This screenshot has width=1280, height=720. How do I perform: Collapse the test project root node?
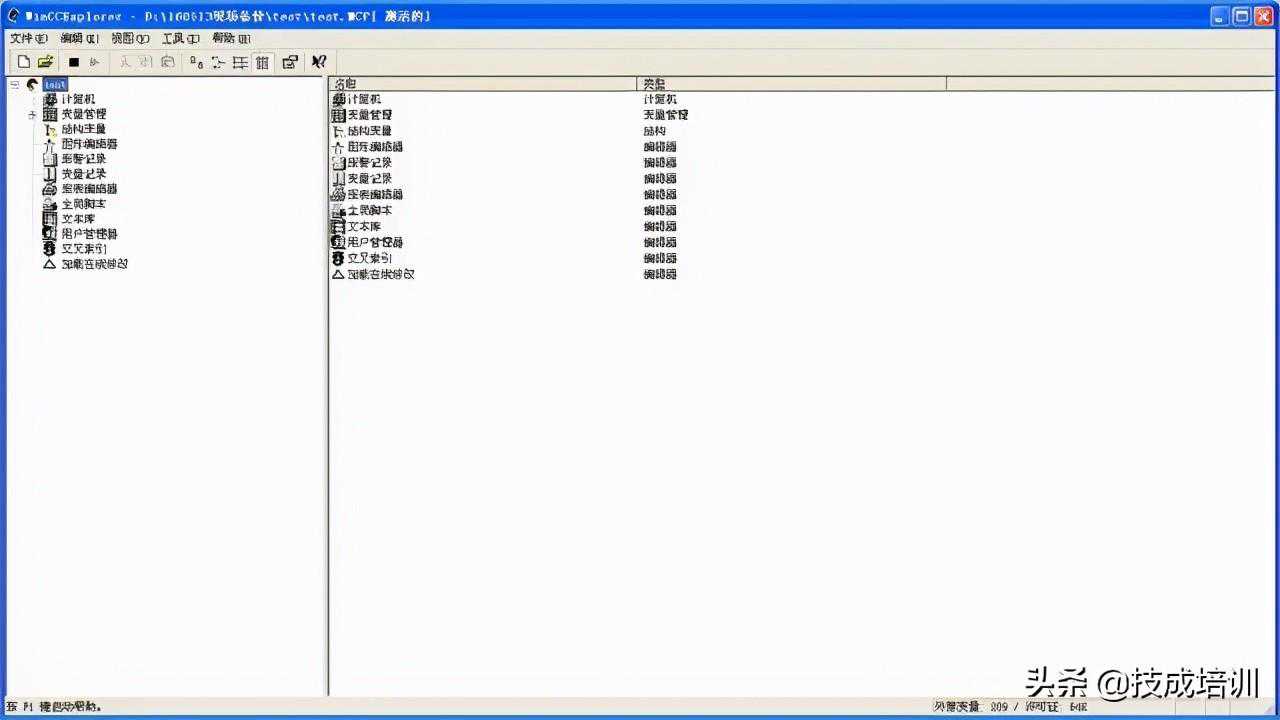pos(14,85)
